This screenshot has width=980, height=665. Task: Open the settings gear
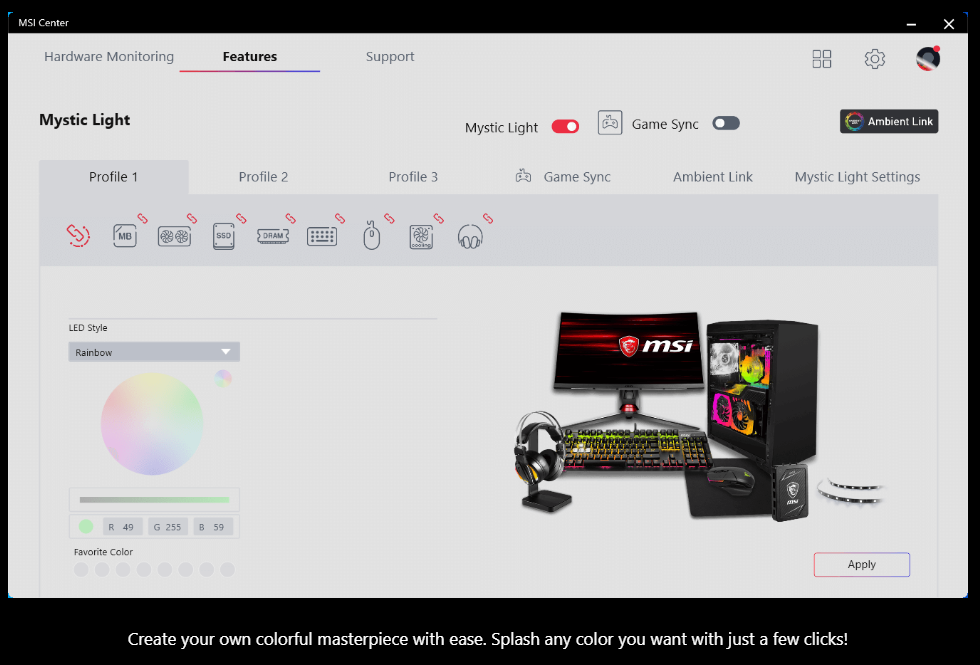tap(875, 59)
